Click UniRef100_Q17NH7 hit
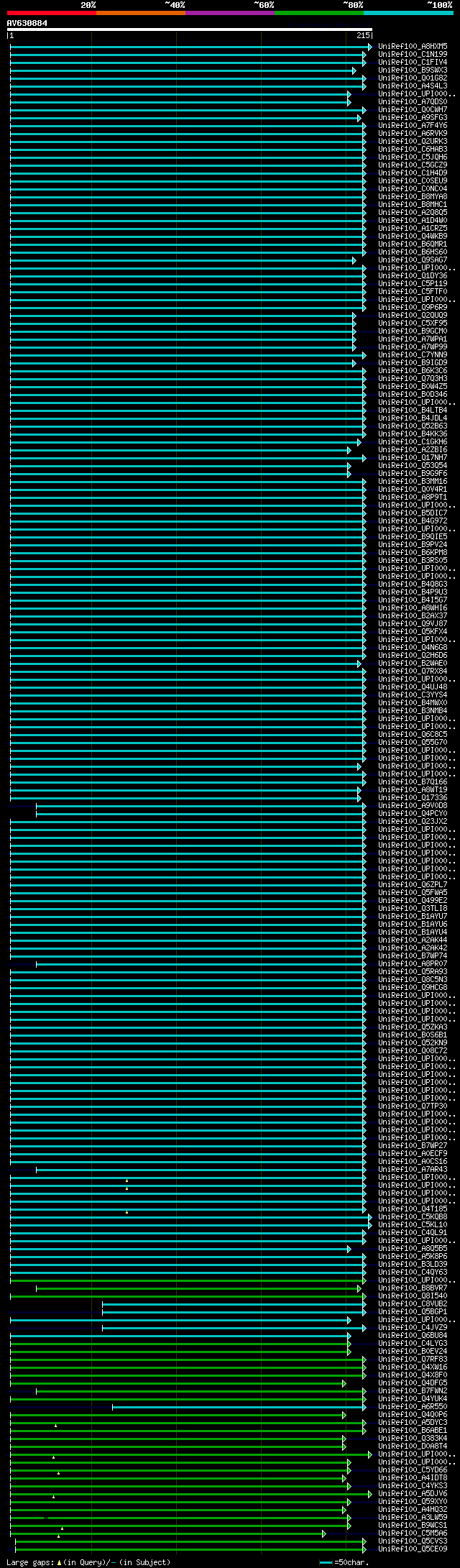This screenshot has height=1568, width=460. (413, 457)
